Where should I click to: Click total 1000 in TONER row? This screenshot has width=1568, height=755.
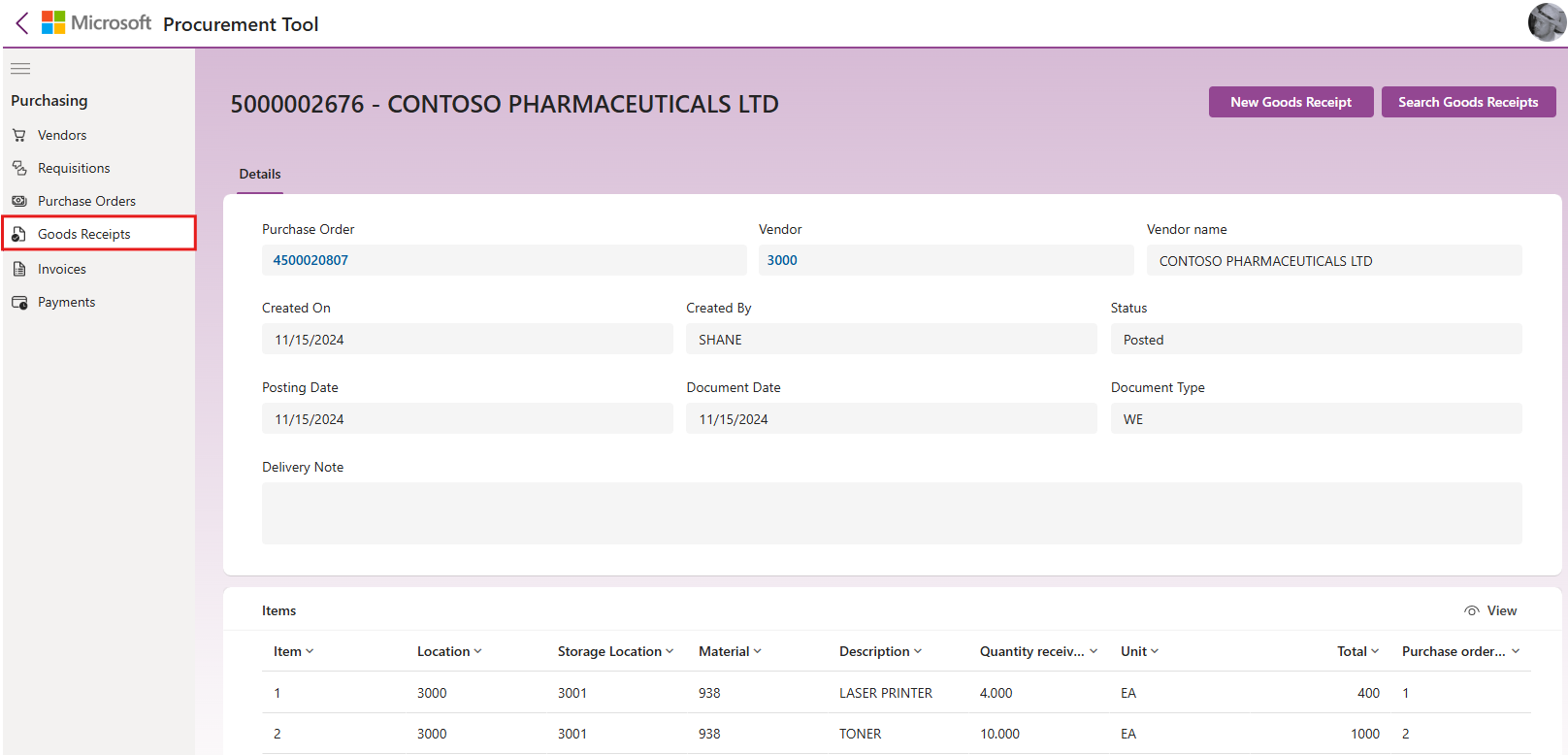tap(1365, 734)
